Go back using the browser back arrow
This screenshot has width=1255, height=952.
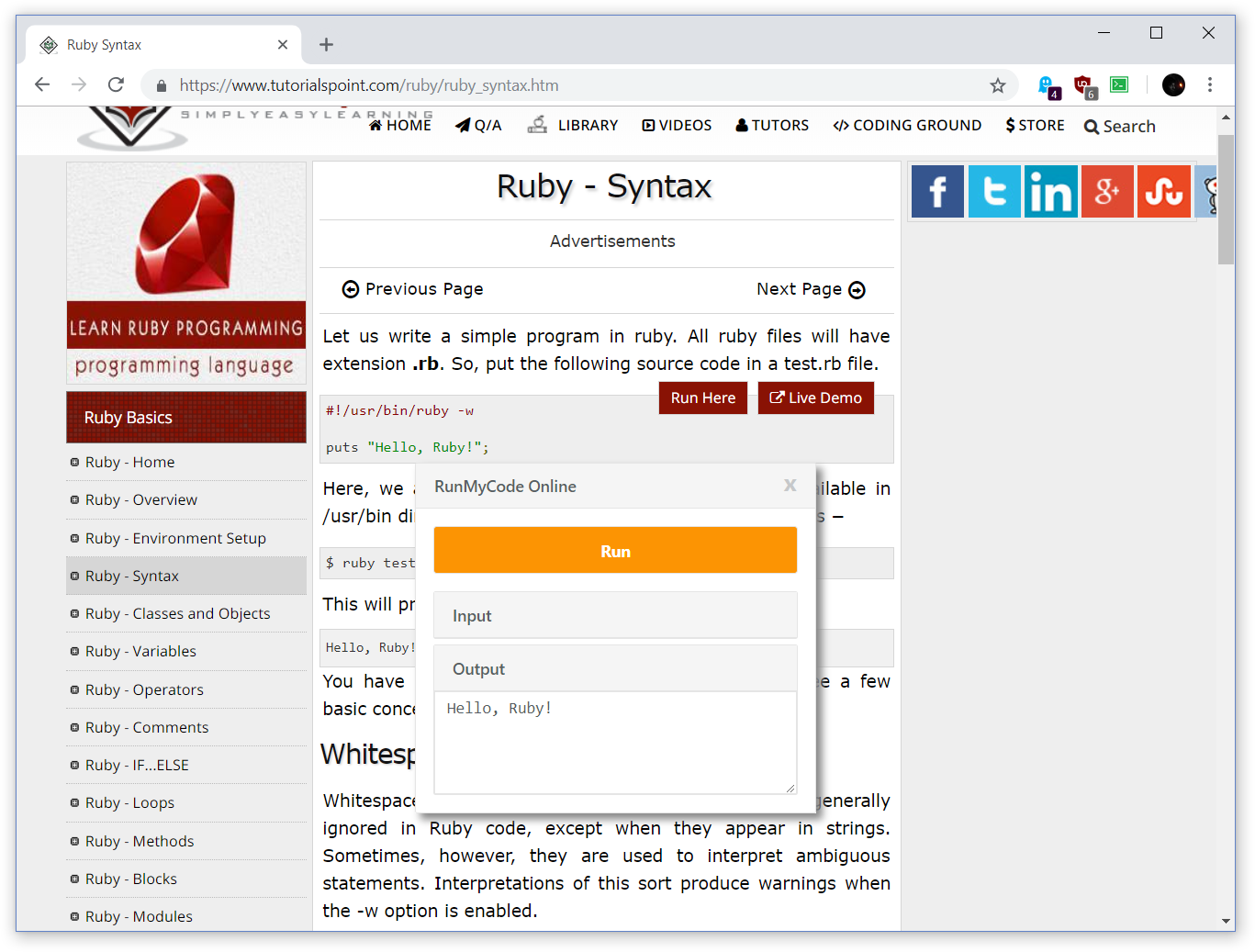pyautogui.click(x=42, y=84)
